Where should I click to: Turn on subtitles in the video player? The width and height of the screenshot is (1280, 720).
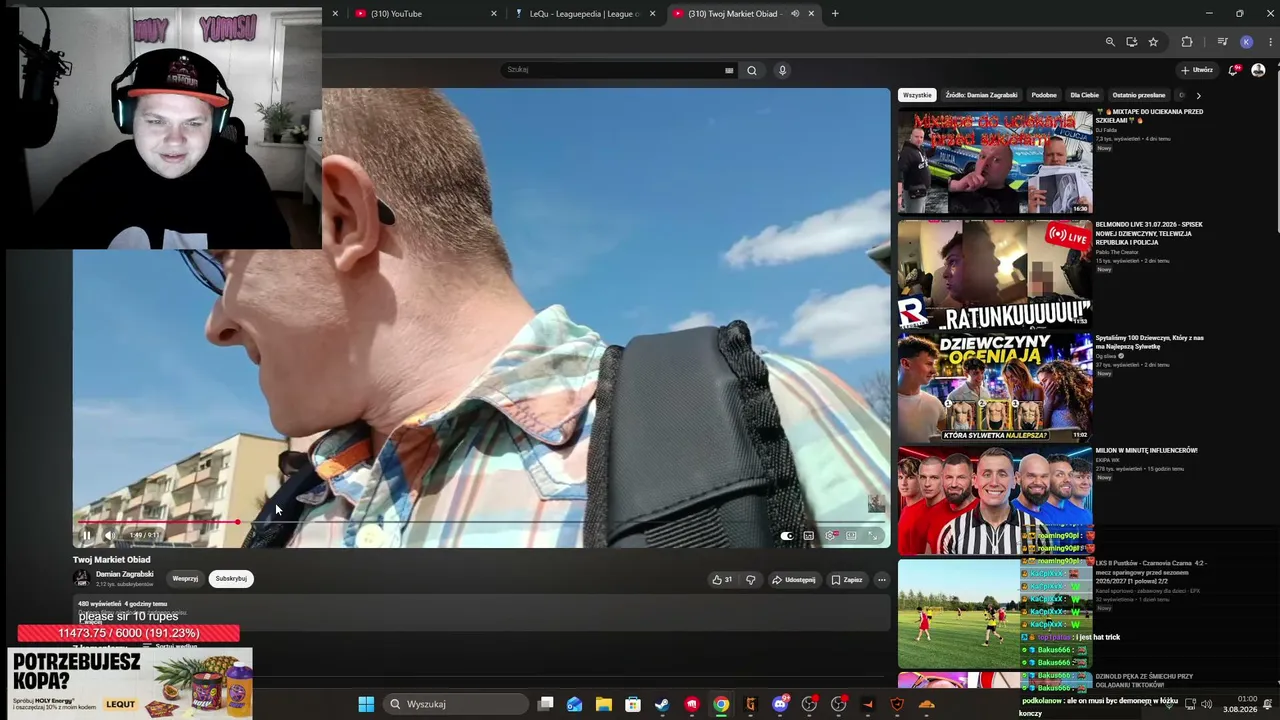click(x=809, y=536)
